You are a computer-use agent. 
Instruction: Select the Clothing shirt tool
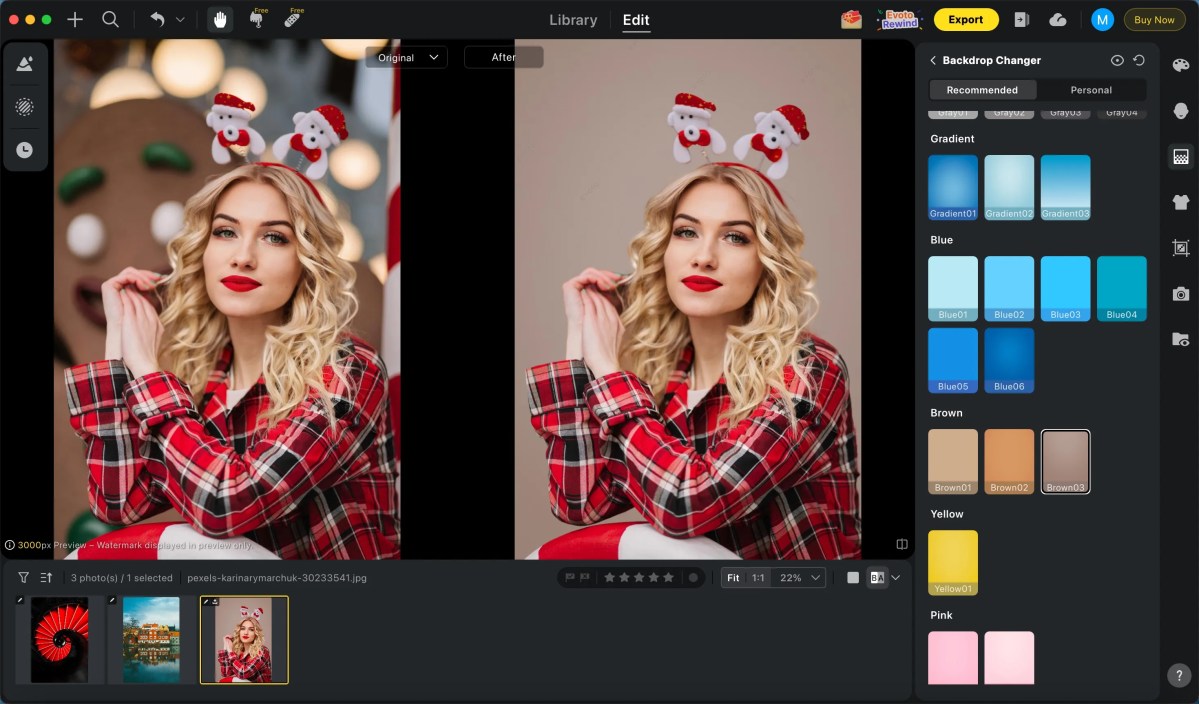pyautogui.click(x=1180, y=201)
